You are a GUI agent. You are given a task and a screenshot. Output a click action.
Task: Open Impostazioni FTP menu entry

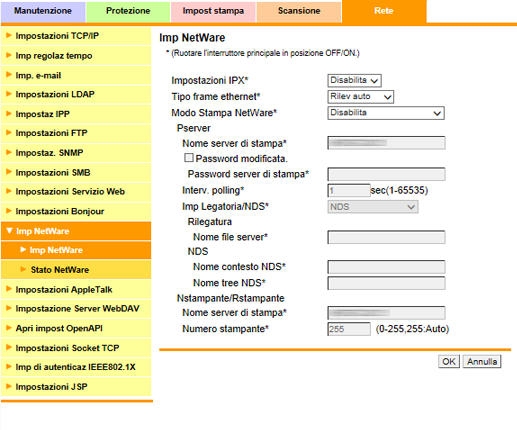pos(76,133)
